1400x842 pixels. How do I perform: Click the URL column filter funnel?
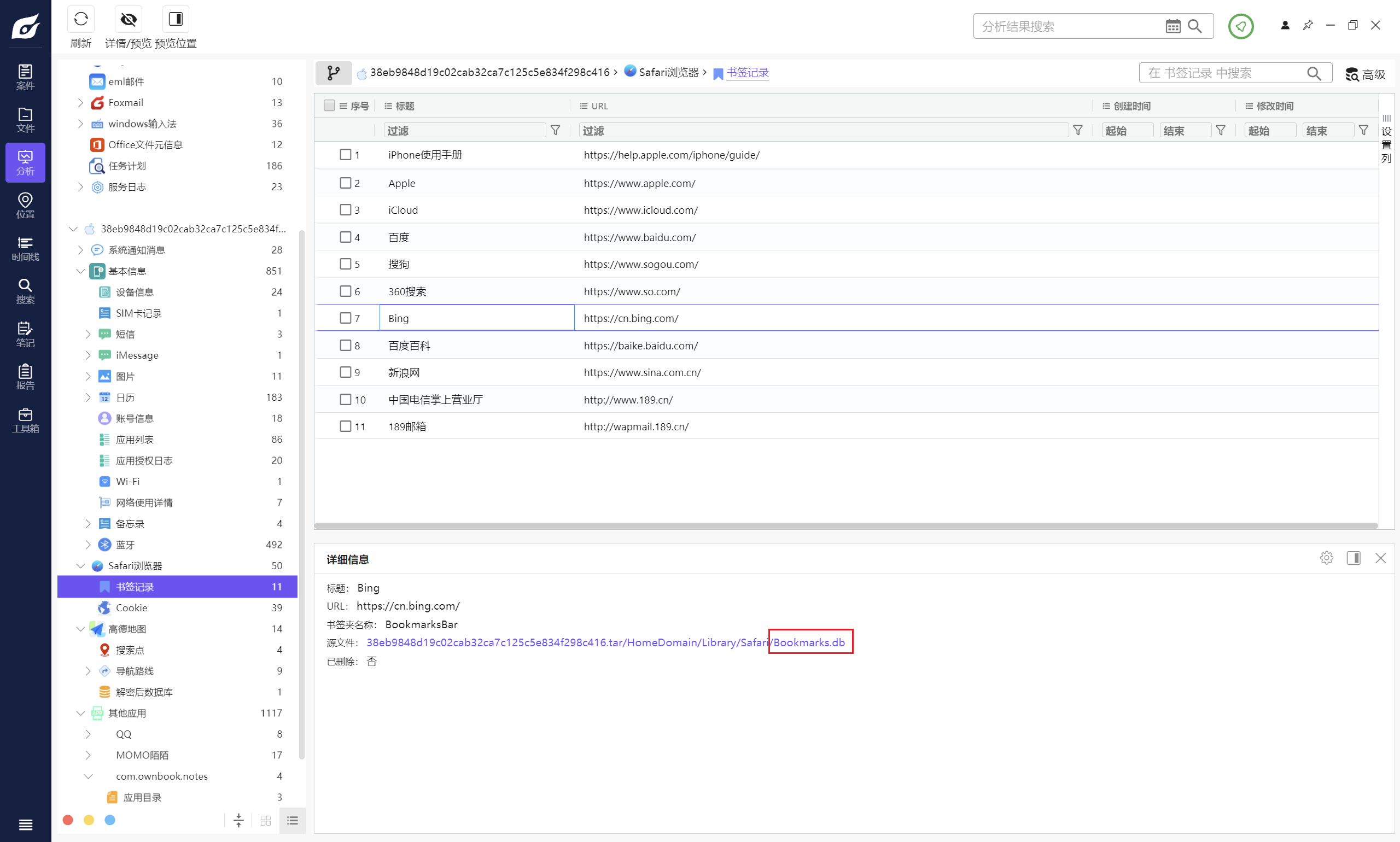(x=1078, y=131)
